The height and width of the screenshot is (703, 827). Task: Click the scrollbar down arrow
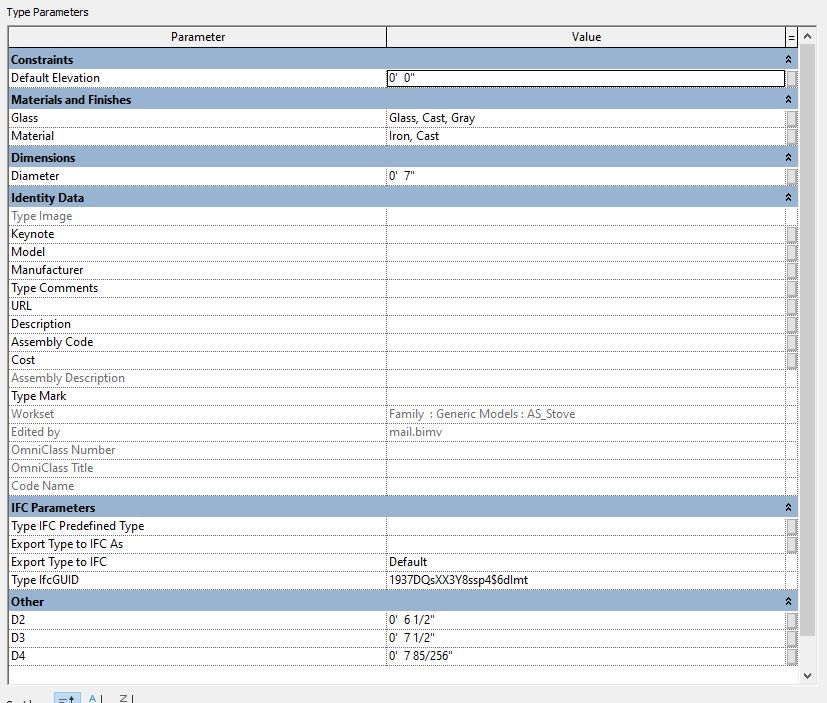pos(808,676)
